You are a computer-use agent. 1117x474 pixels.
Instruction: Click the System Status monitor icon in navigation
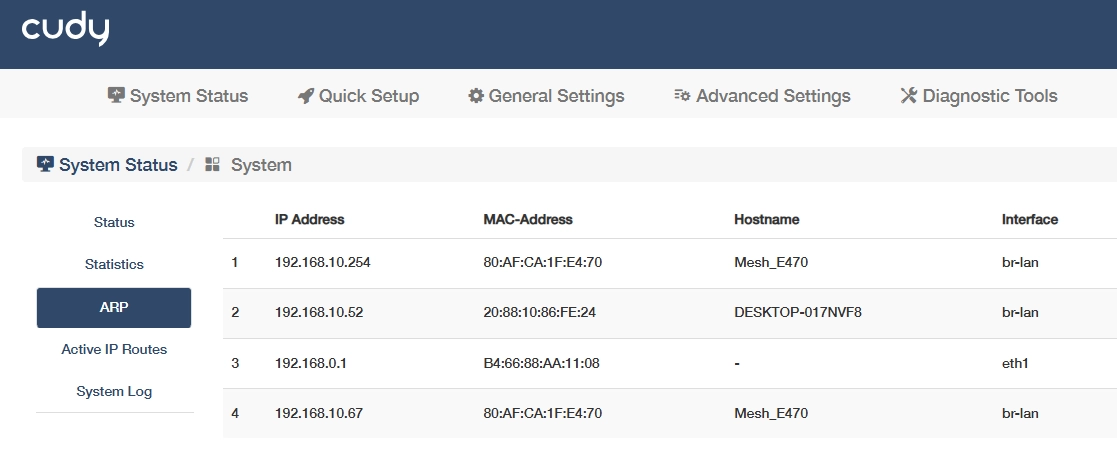click(117, 96)
